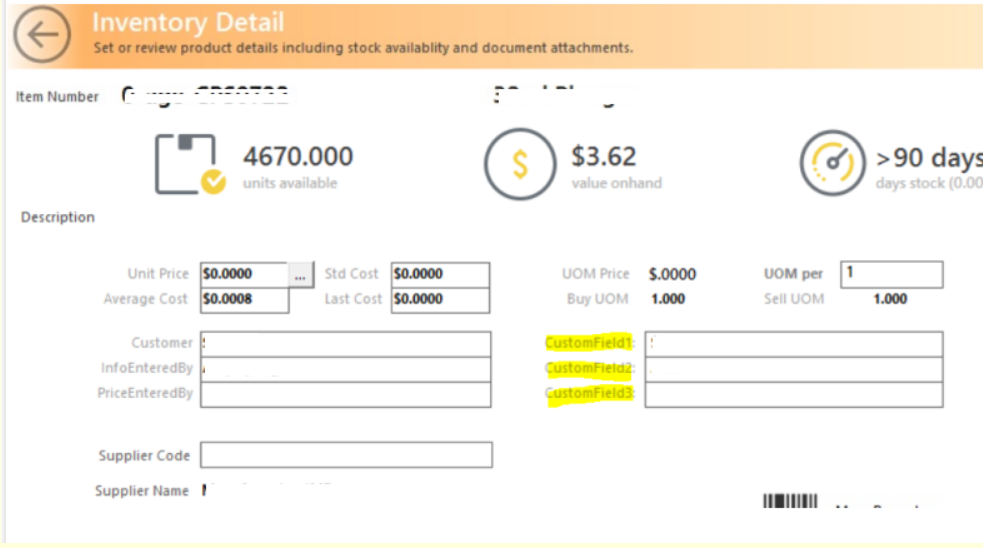Viewport: 983px width, 548px height.
Task: Click the dollar value onhand icon
Action: point(520,164)
